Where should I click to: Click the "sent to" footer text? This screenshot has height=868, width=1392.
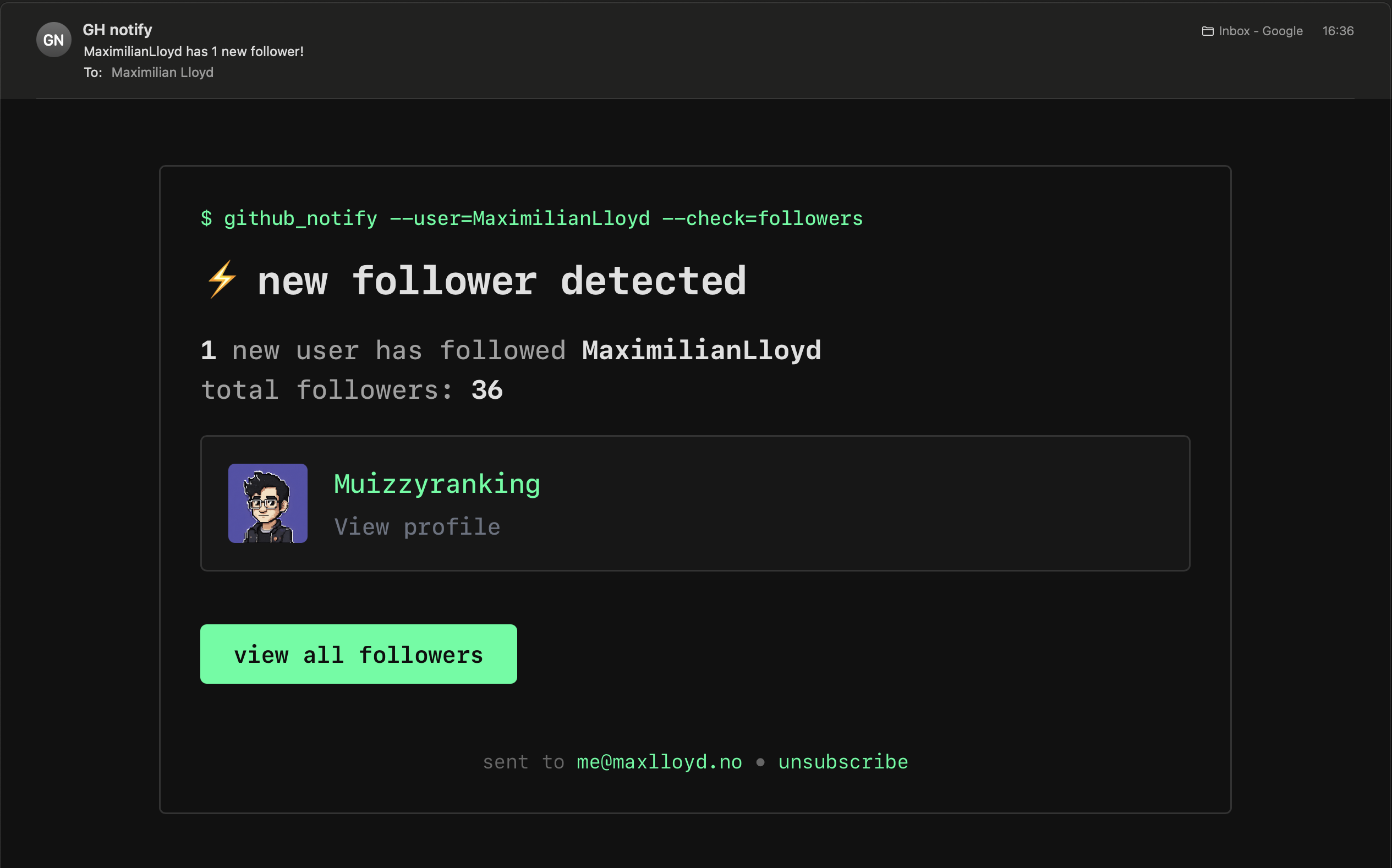(x=523, y=762)
